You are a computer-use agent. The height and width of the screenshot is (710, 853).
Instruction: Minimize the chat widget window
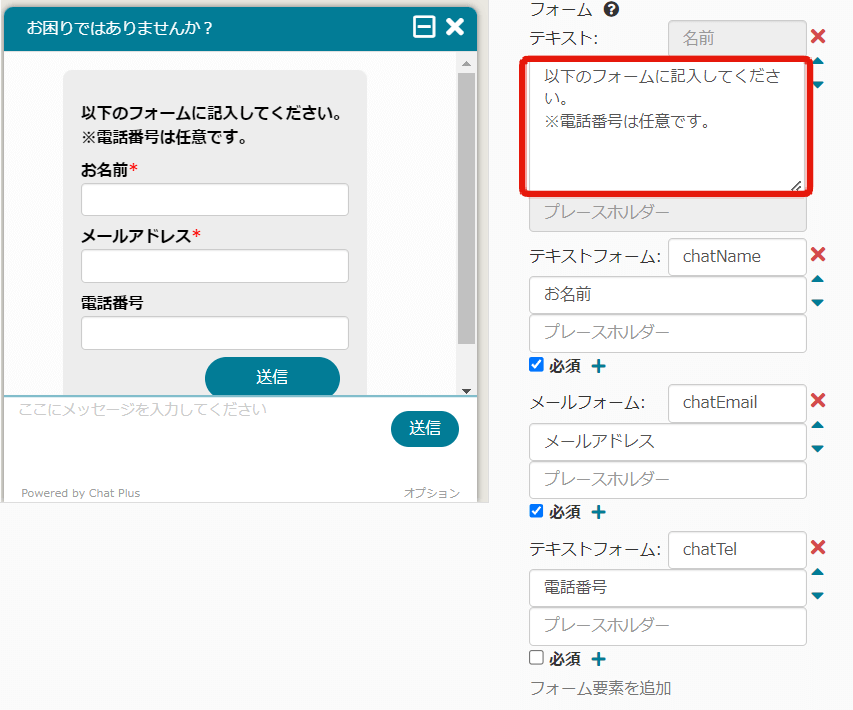(424, 27)
